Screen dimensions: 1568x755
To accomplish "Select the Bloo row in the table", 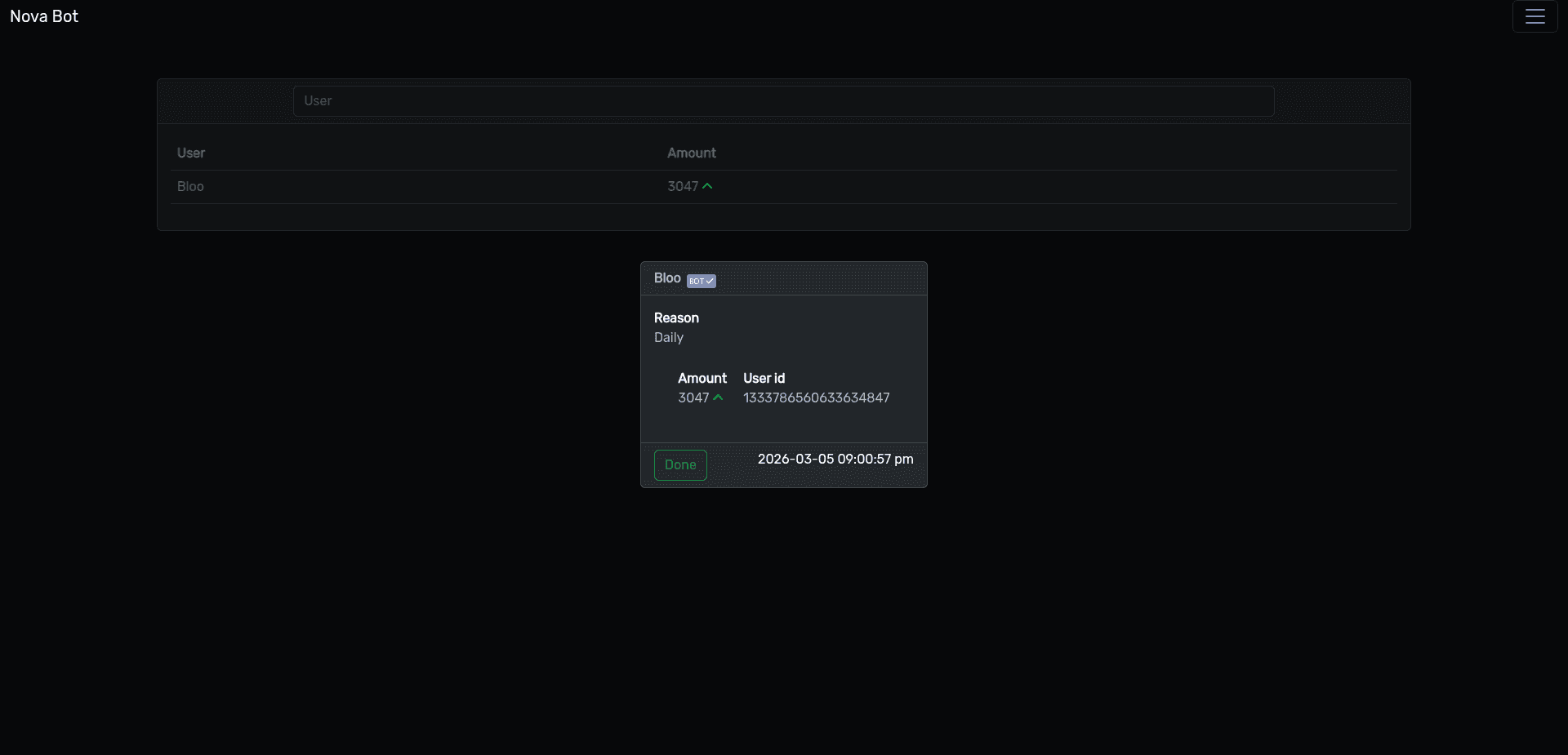I will pos(190,187).
